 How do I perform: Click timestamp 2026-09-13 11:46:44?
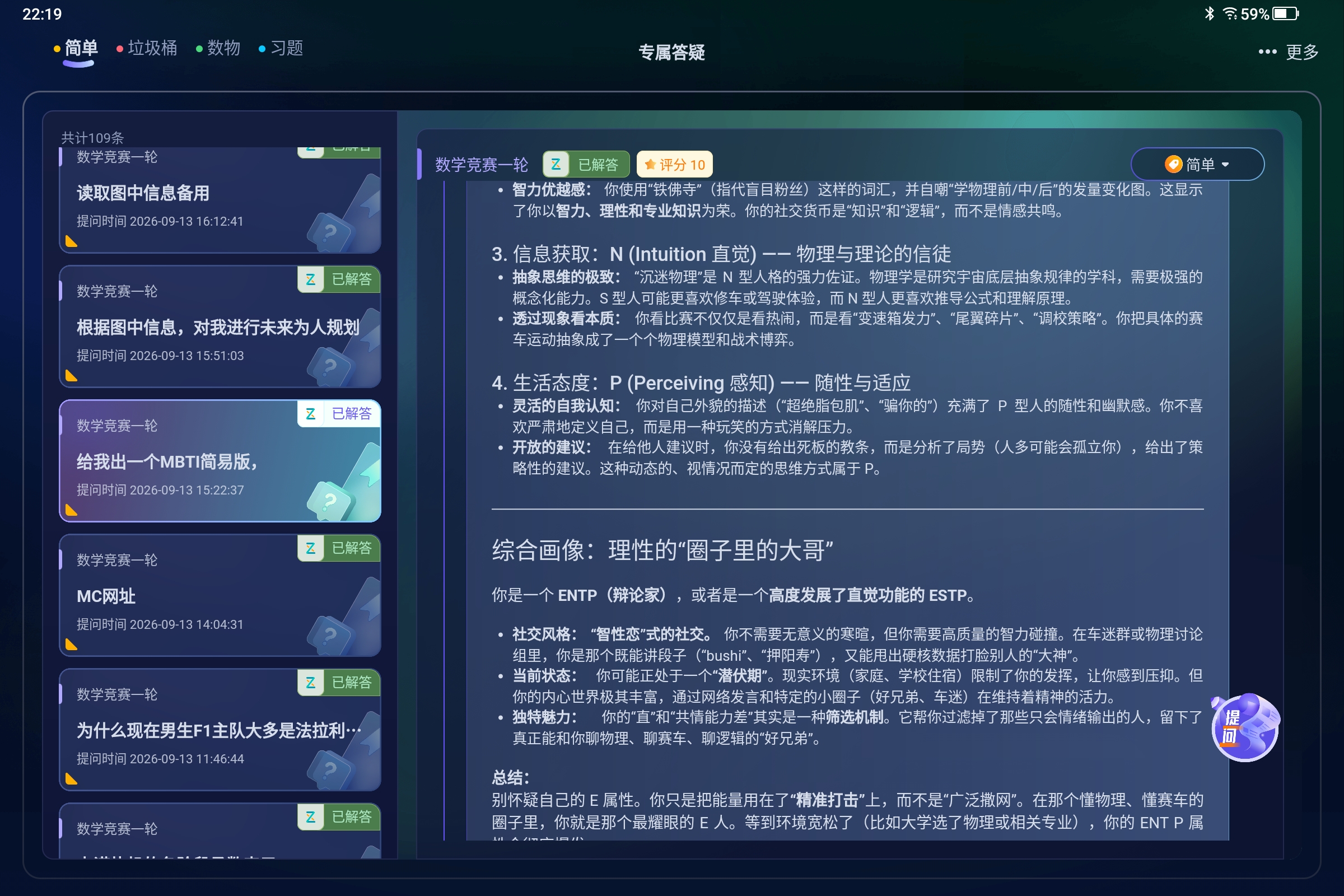(x=186, y=758)
